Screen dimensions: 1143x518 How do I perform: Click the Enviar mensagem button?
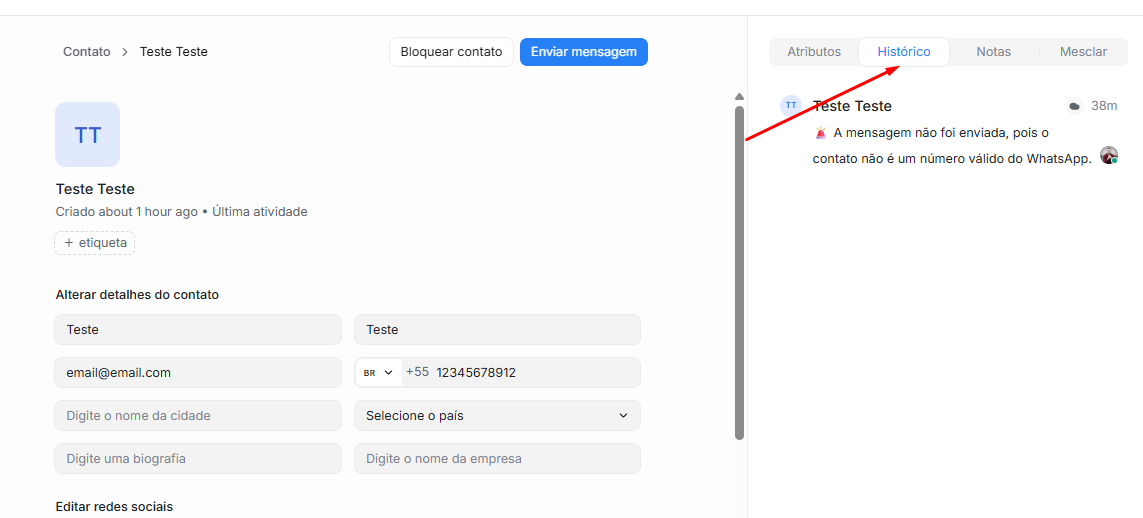(583, 52)
